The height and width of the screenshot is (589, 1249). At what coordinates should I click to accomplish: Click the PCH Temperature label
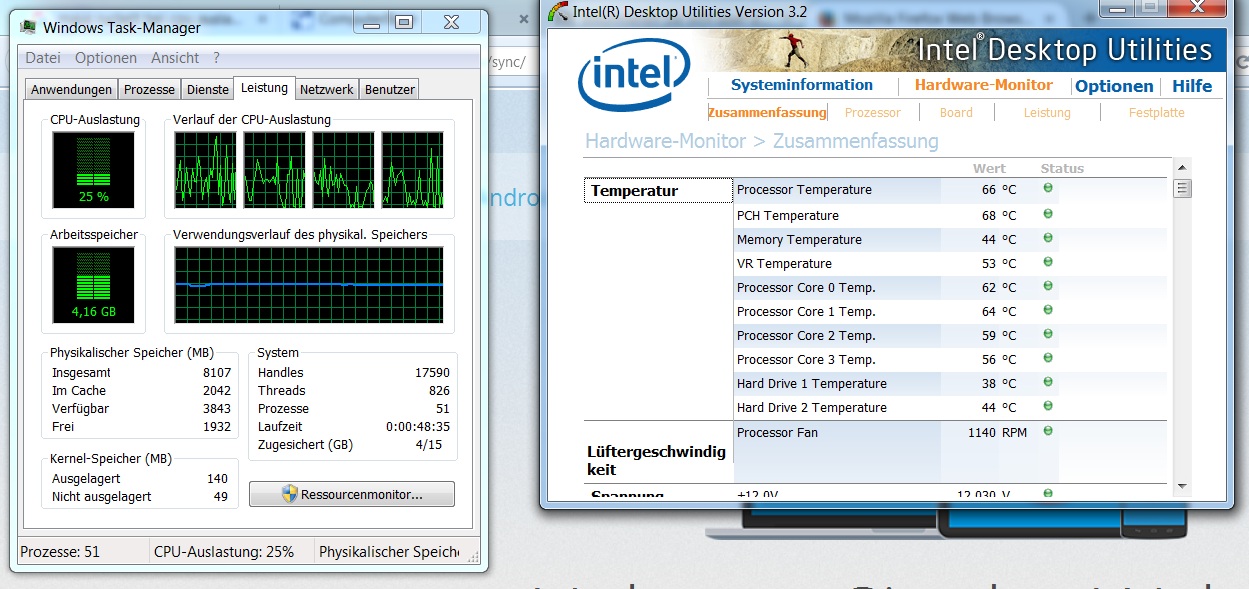point(787,215)
